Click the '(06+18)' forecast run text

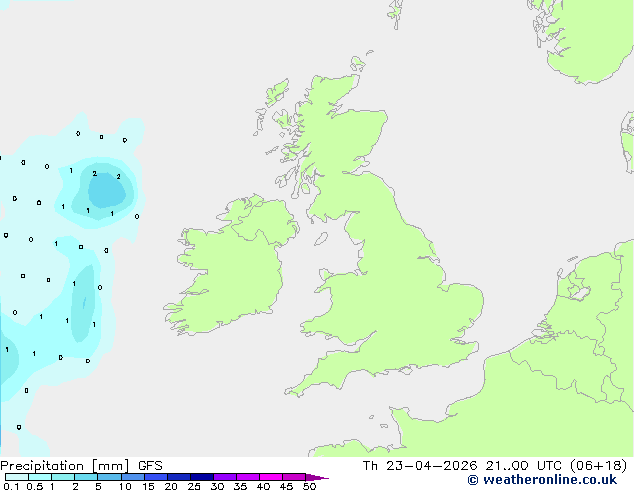[598, 466]
